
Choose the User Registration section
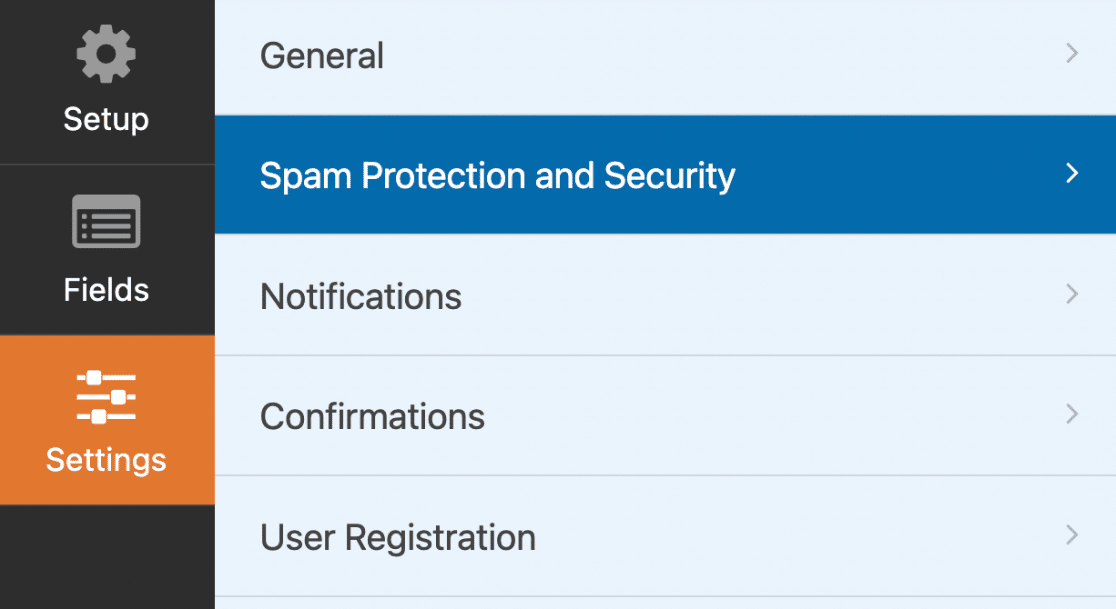tap(398, 537)
